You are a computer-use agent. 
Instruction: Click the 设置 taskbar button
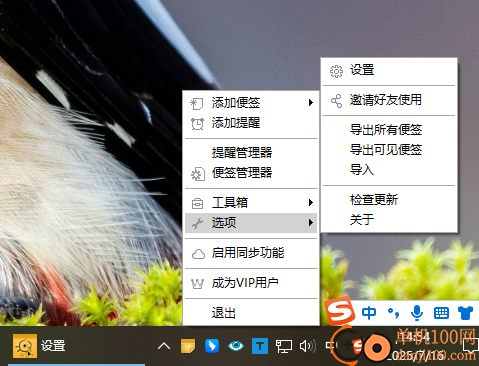pos(77,346)
